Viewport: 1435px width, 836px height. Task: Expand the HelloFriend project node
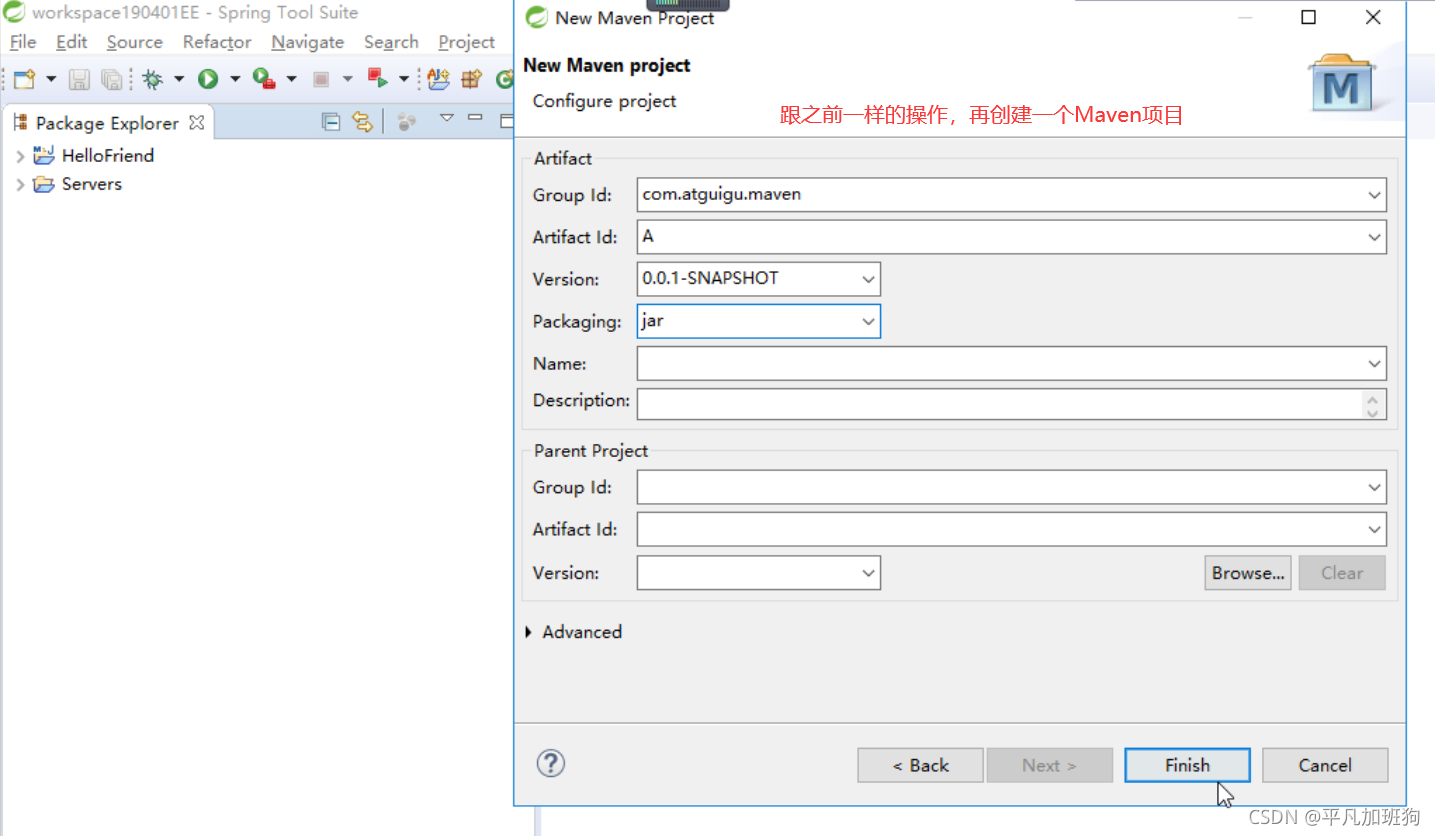[20, 156]
